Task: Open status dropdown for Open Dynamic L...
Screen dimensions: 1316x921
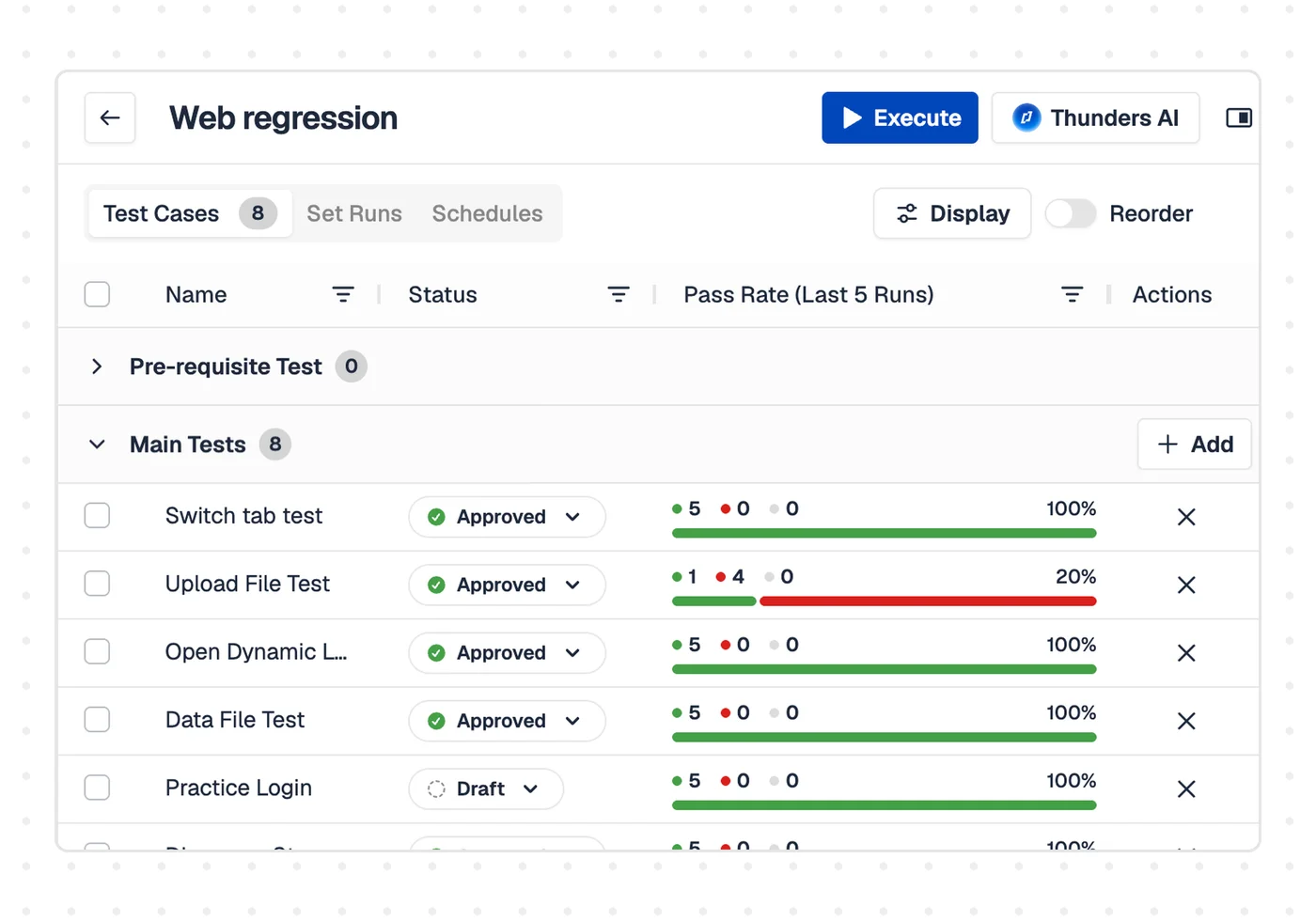Action: pyautogui.click(x=507, y=652)
